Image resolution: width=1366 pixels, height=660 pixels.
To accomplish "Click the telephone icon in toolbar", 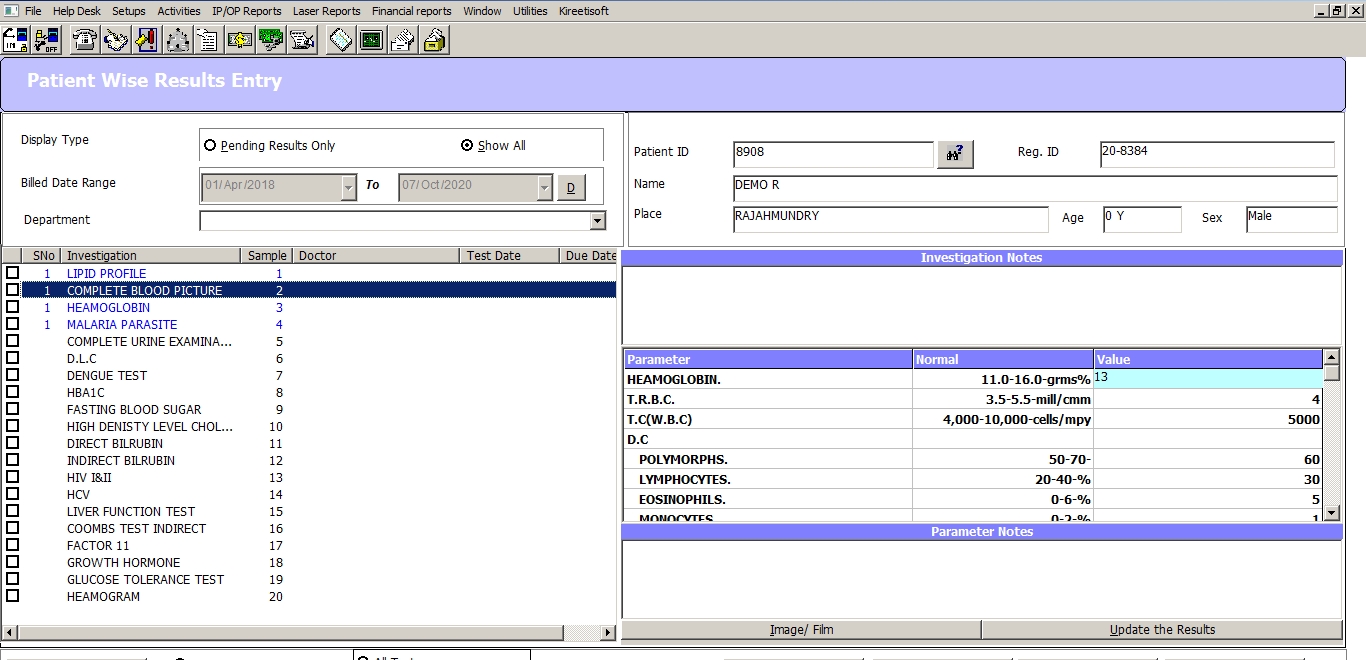I will tap(86, 40).
